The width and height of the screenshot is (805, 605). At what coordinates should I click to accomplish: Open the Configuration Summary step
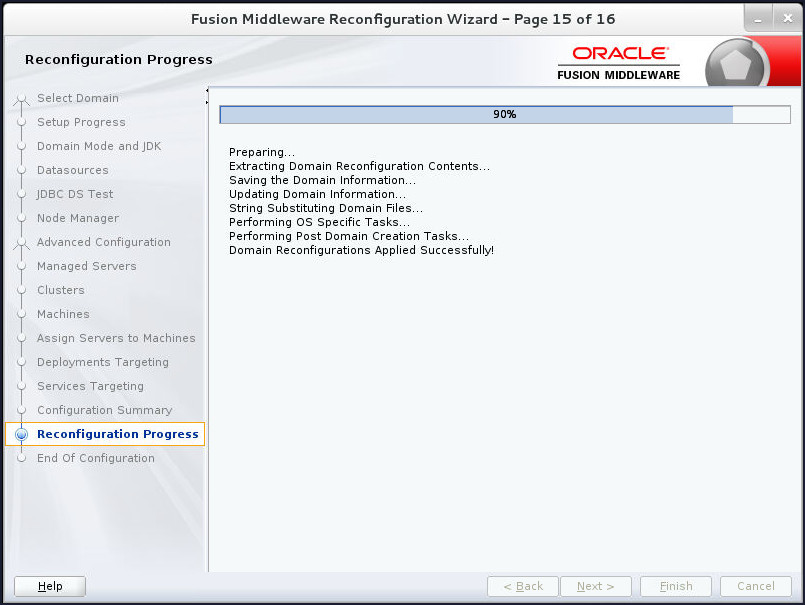click(x=105, y=410)
